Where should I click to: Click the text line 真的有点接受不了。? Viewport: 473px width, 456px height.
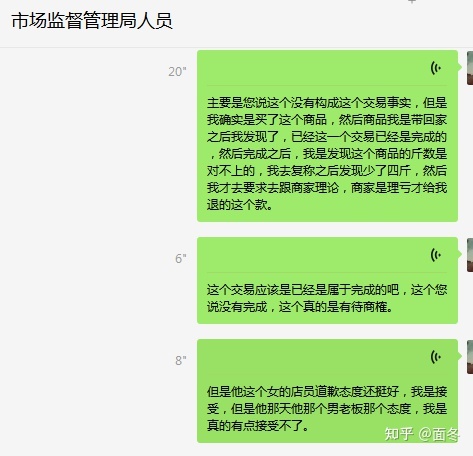[x=258, y=426]
